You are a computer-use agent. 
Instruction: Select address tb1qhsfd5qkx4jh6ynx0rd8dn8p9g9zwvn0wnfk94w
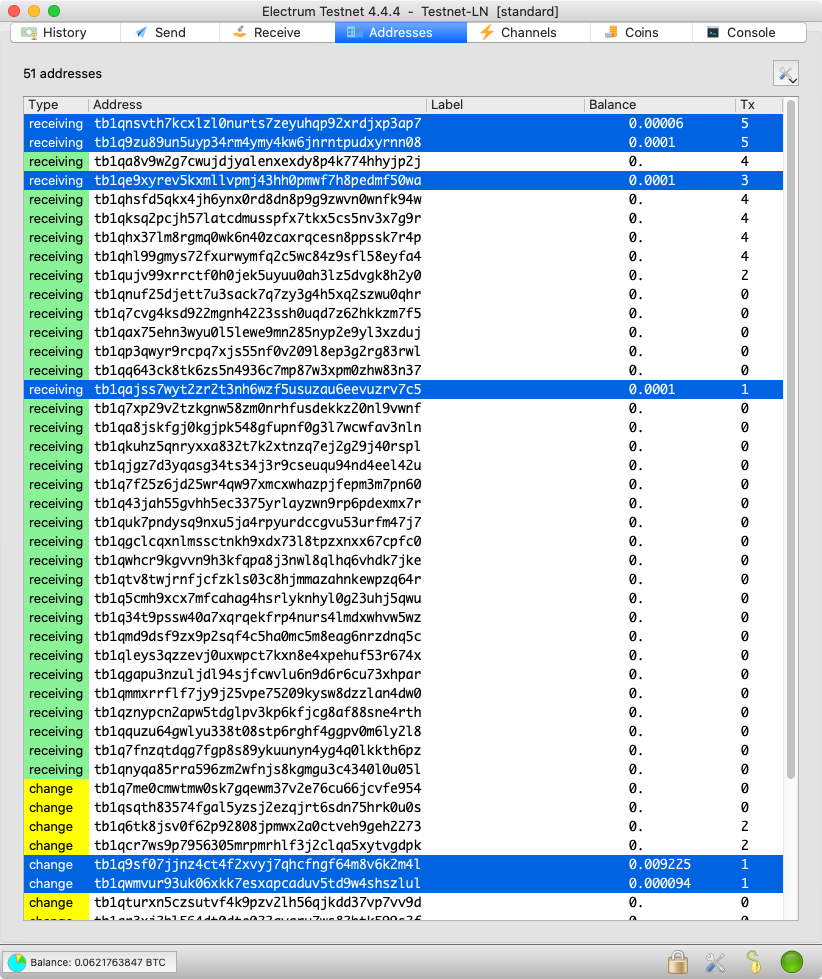coord(403,200)
